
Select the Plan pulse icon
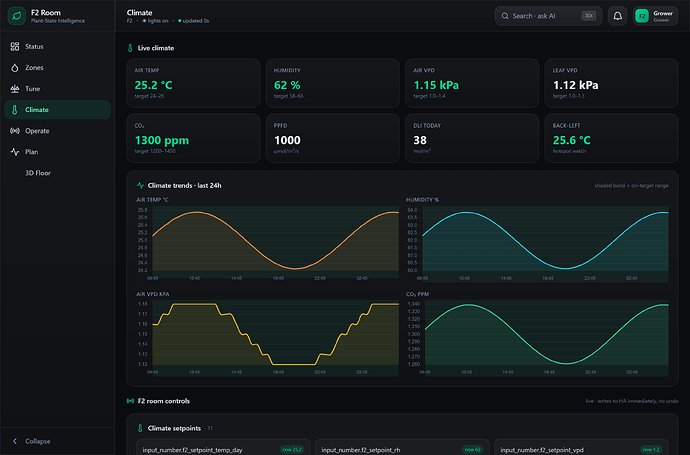pyautogui.click(x=15, y=152)
